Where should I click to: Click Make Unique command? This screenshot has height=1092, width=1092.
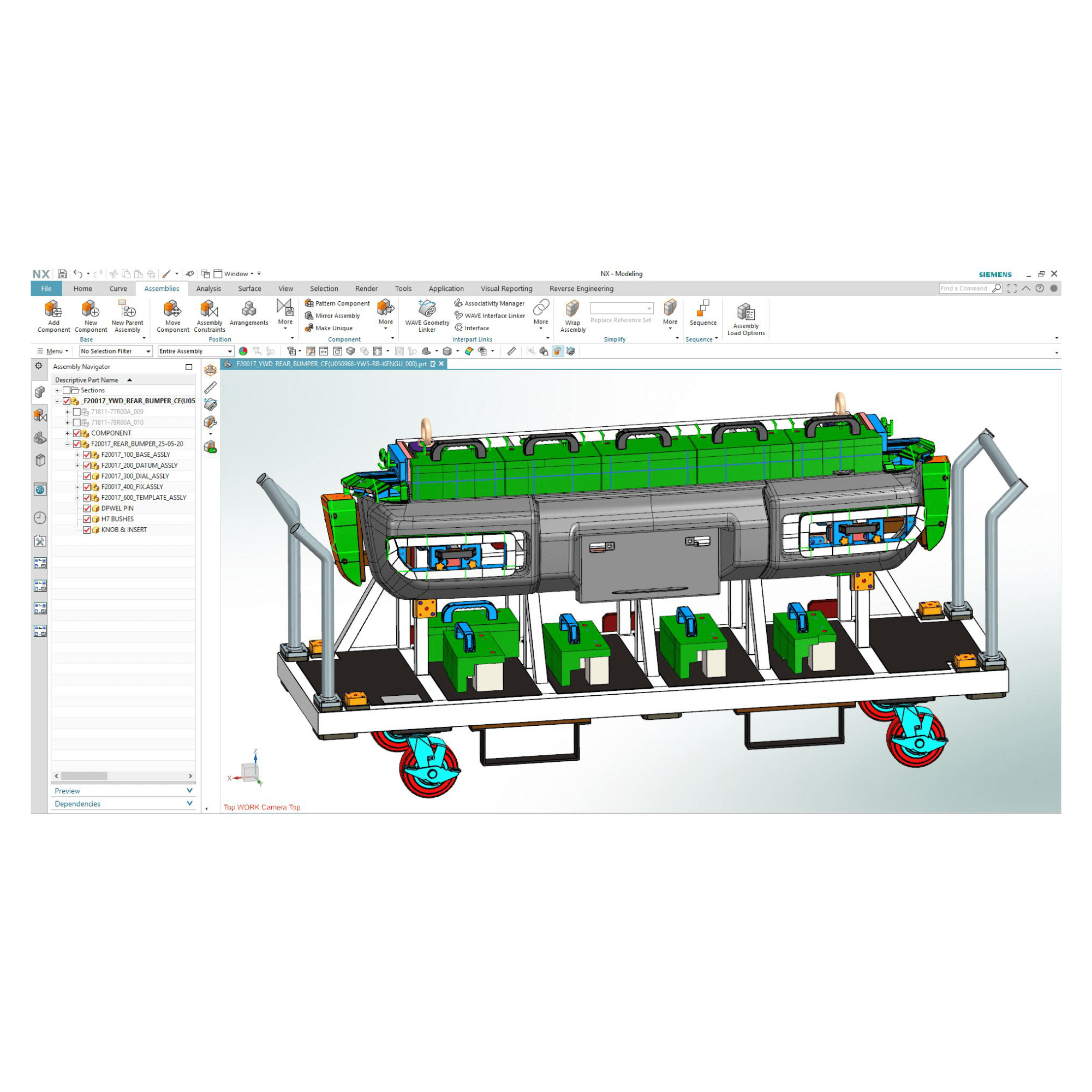(329, 328)
